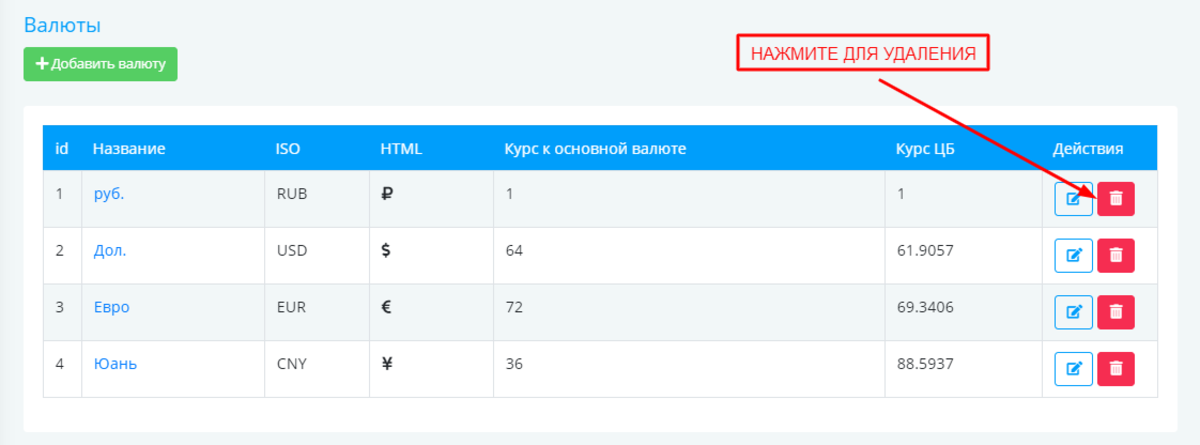
Task: Select the Действия column header
Action: click(x=1088, y=149)
